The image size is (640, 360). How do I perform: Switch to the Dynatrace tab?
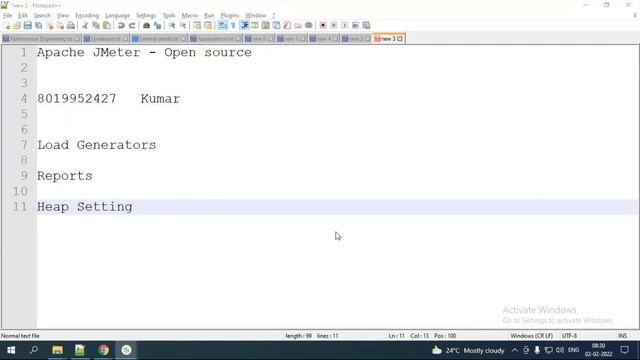coord(106,39)
